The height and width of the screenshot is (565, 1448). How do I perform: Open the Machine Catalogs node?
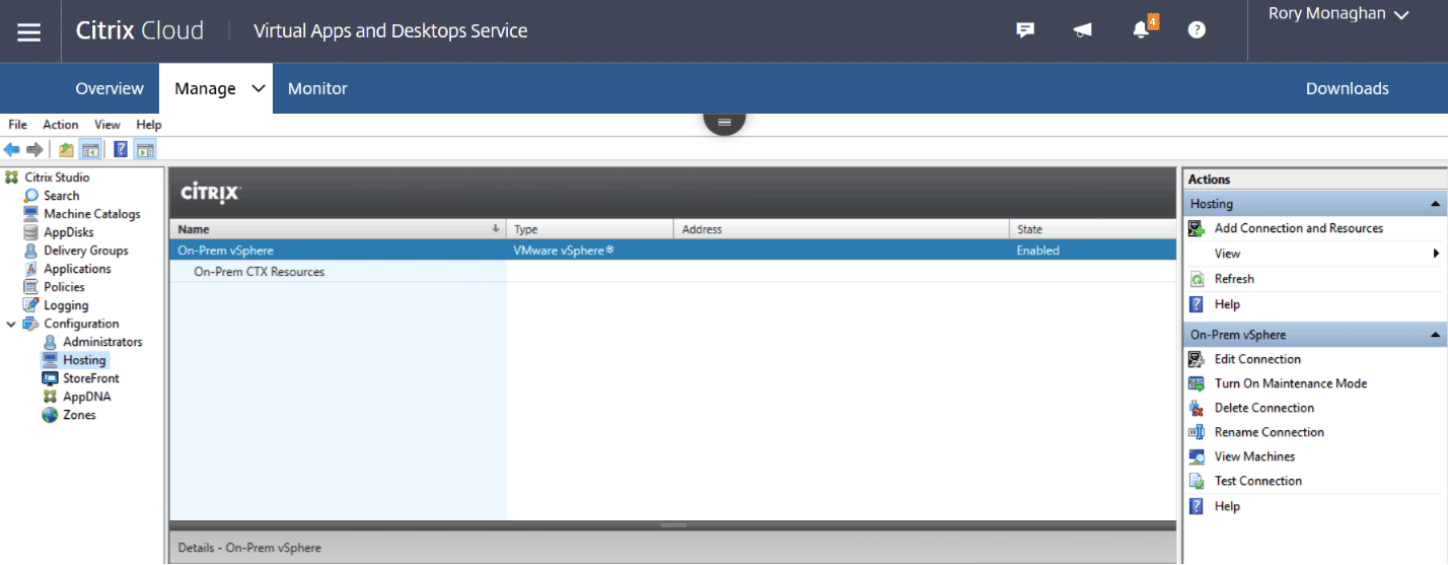click(x=92, y=214)
